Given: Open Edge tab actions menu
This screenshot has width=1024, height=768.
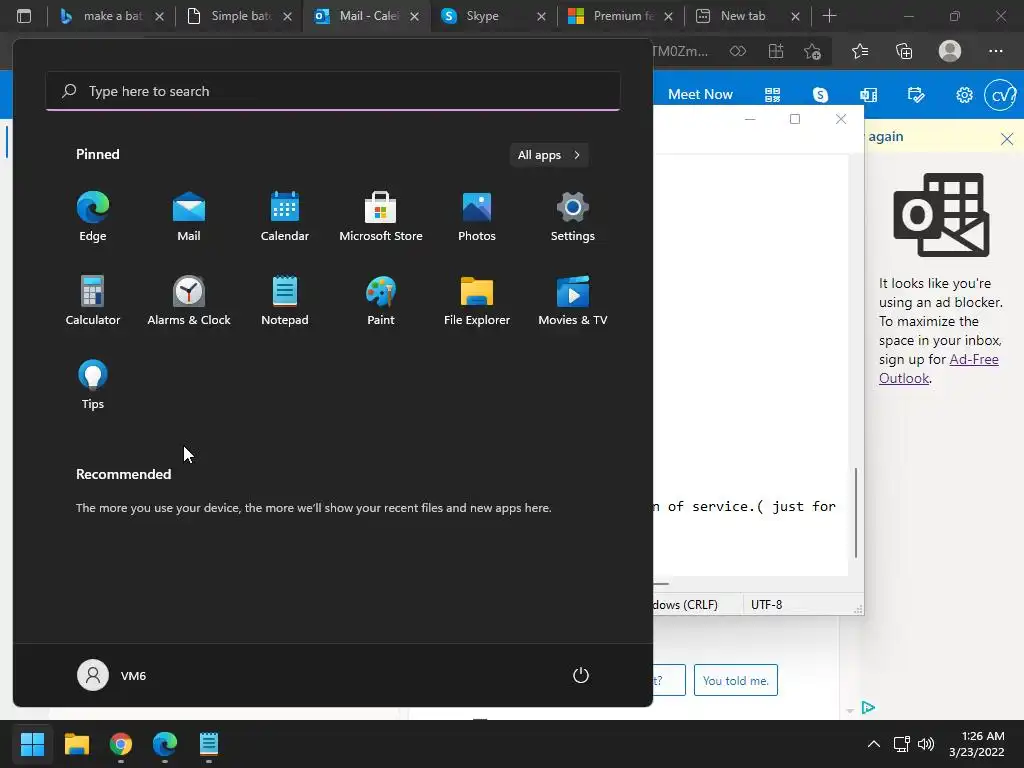Looking at the screenshot, I should click(24, 16).
